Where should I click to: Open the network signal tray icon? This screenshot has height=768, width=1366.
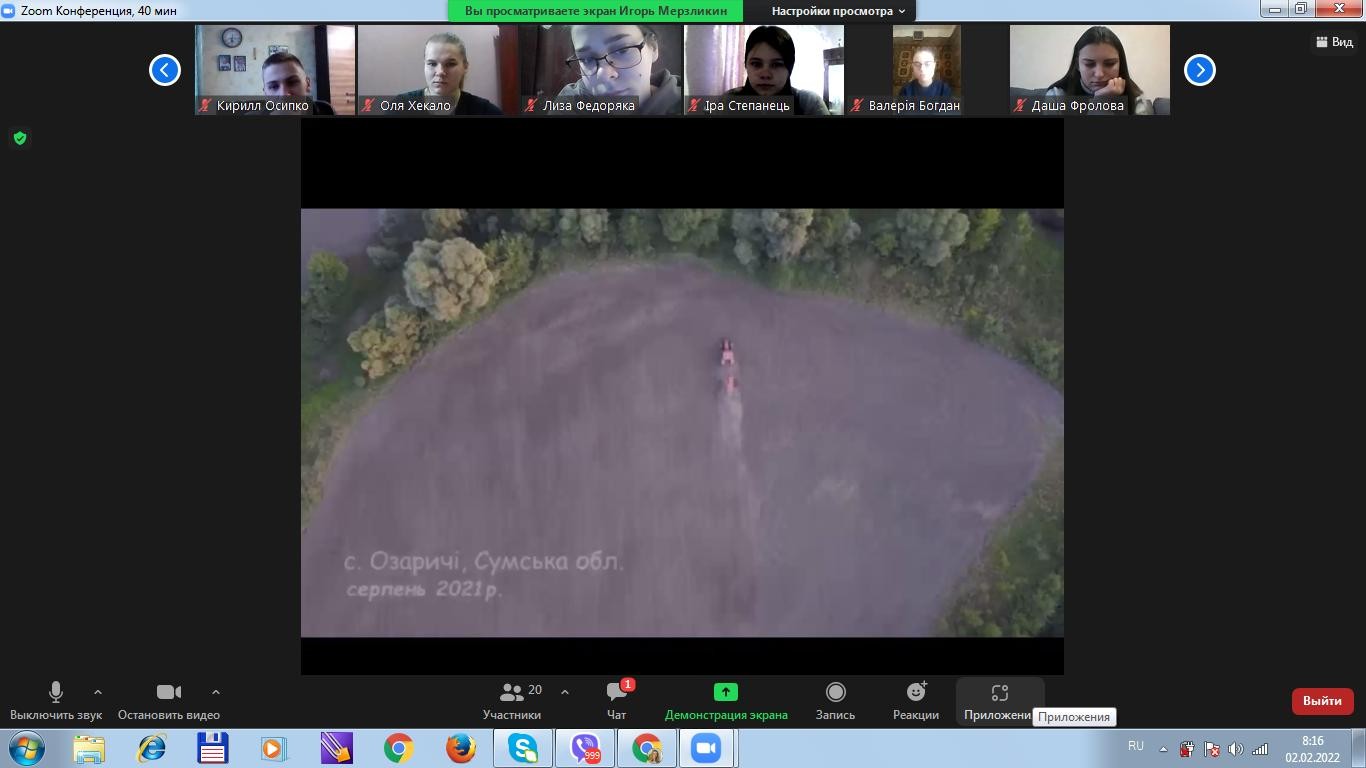1261,749
